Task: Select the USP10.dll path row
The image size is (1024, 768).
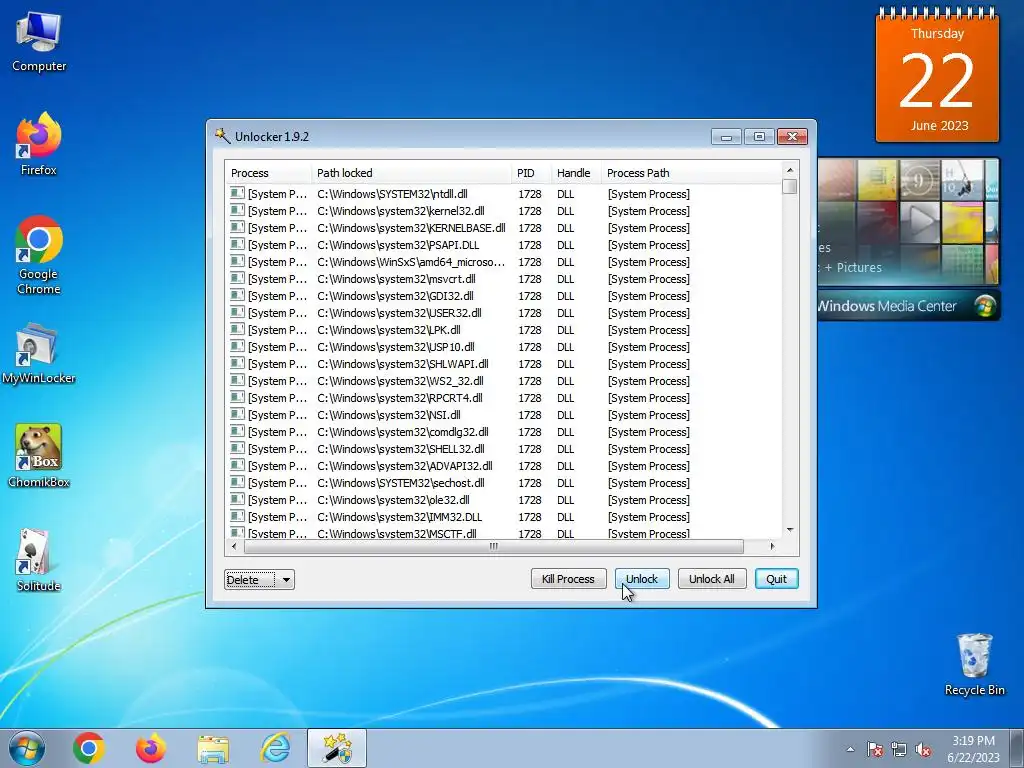Action: 396,347
